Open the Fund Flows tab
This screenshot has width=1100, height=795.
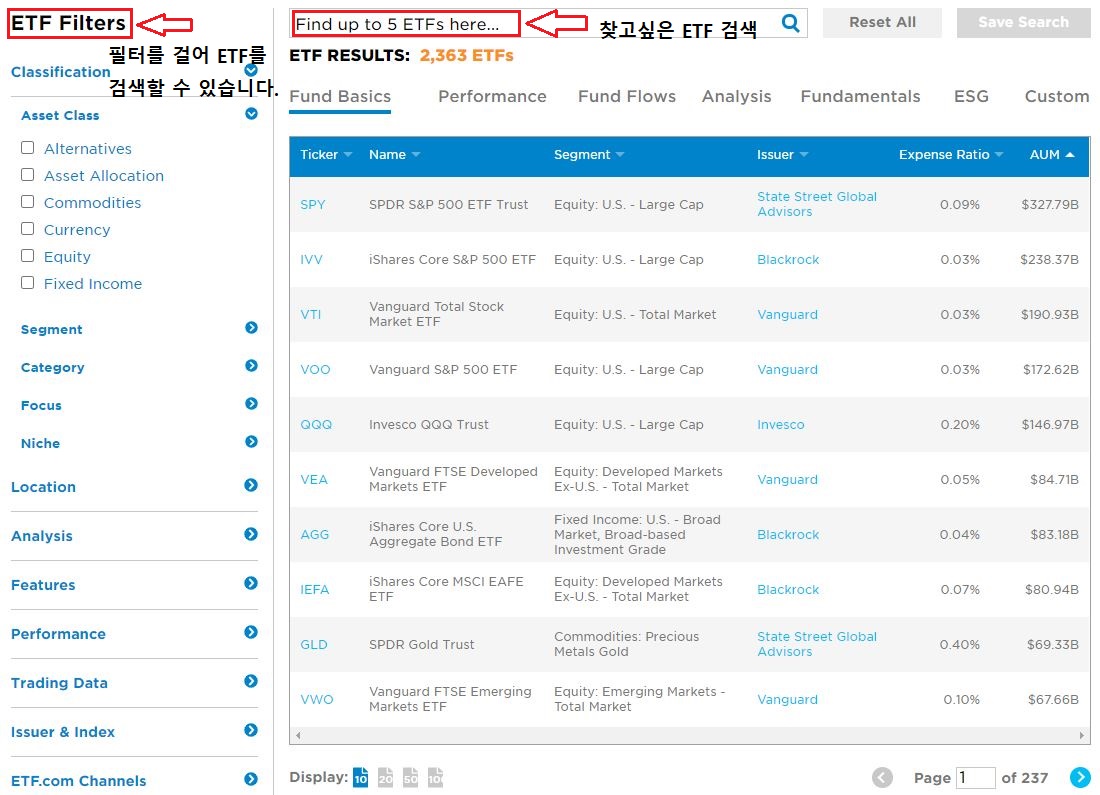[626, 96]
